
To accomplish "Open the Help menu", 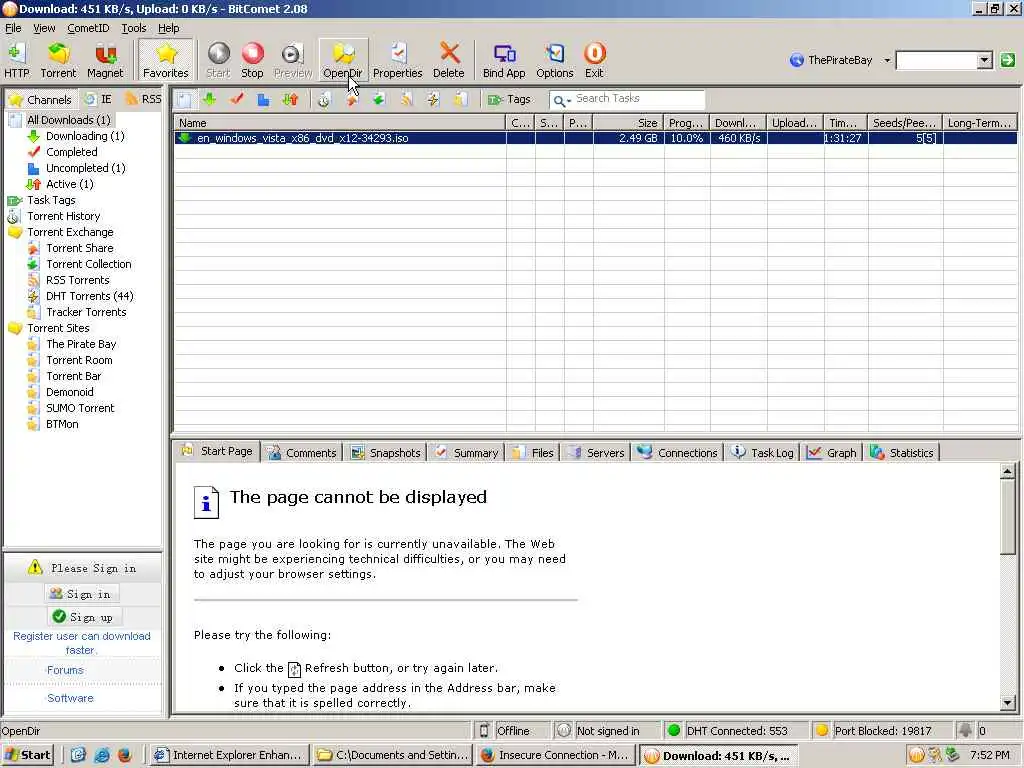I will (168, 28).
